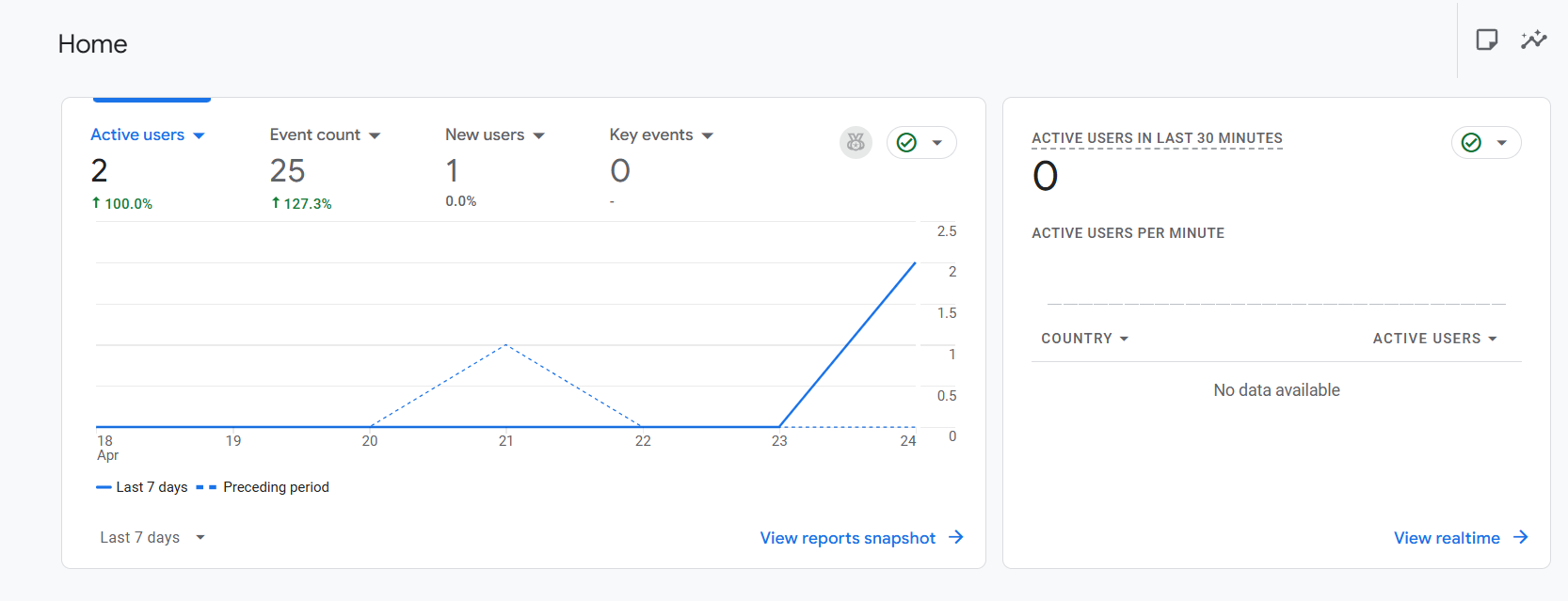Image resolution: width=1568 pixels, height=601 pixels.
Task: Click the Preceding period legend entry
Action: pos(276,487)
